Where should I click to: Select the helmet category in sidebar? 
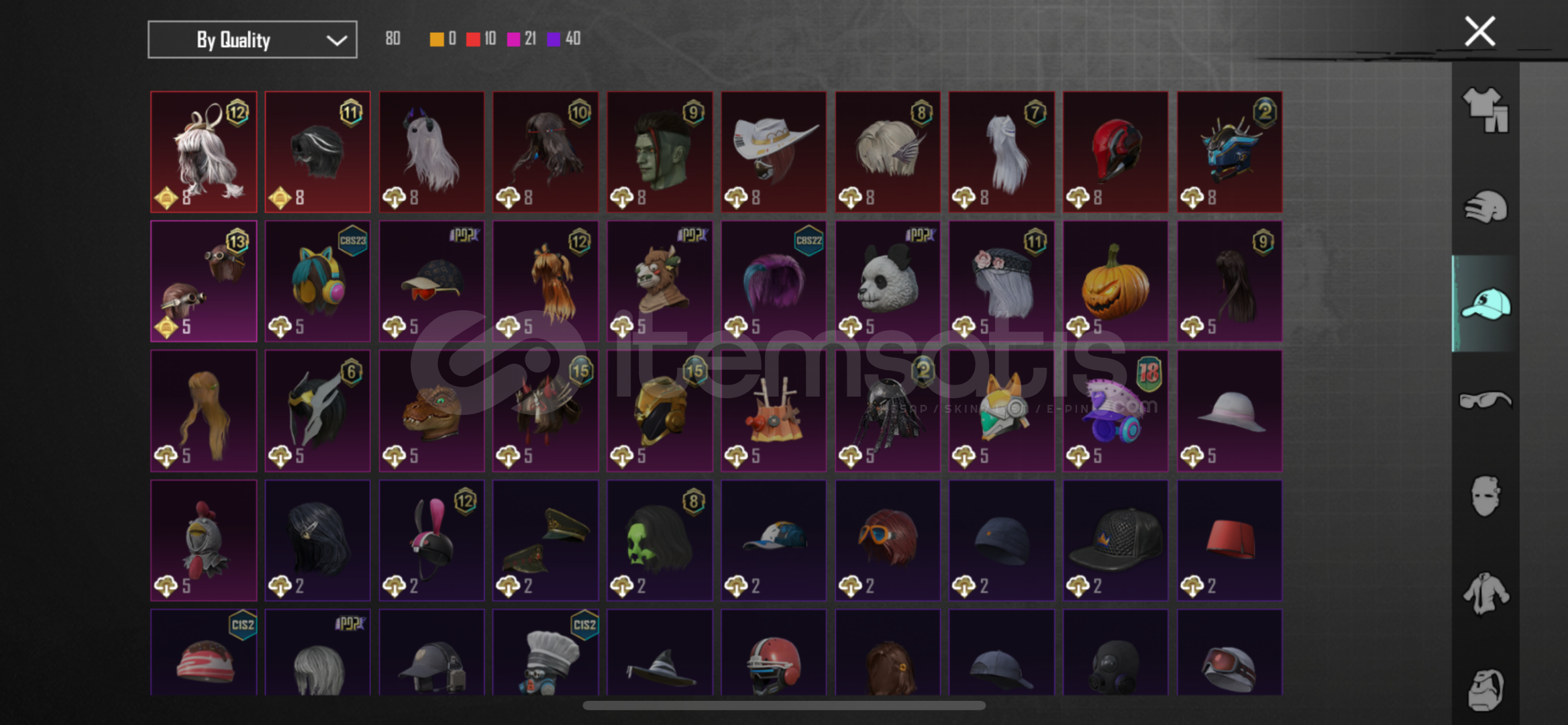(1485, 207)
